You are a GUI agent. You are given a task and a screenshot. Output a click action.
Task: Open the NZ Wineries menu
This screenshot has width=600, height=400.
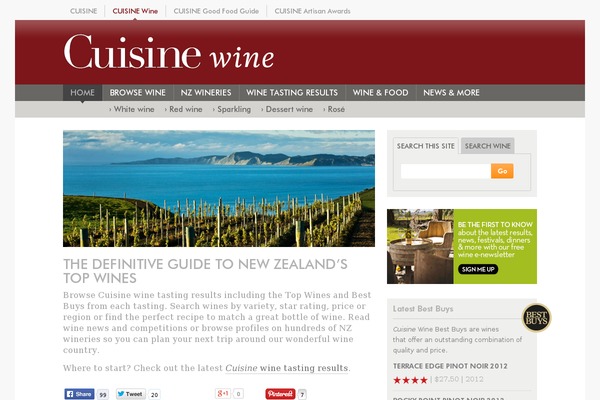pos(206,93)
